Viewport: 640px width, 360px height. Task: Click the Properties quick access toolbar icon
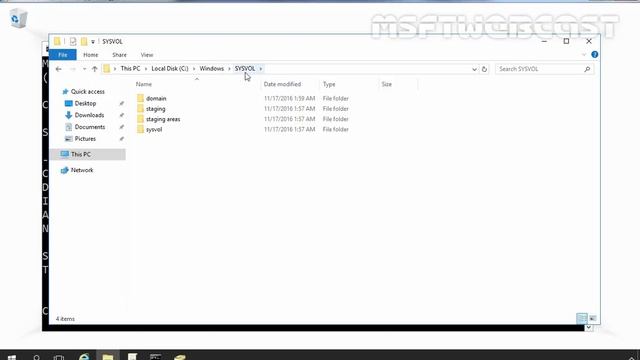73,41
